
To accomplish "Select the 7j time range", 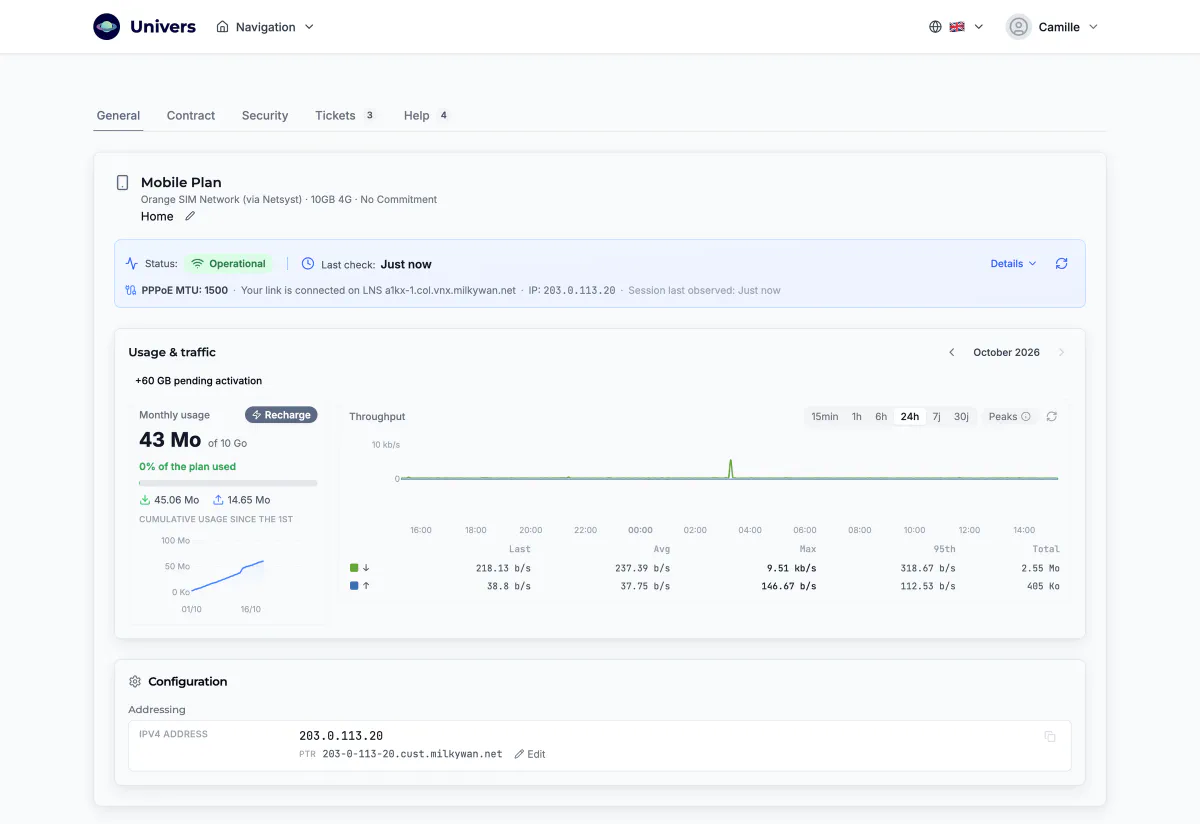I will click(x=936, y=417).
